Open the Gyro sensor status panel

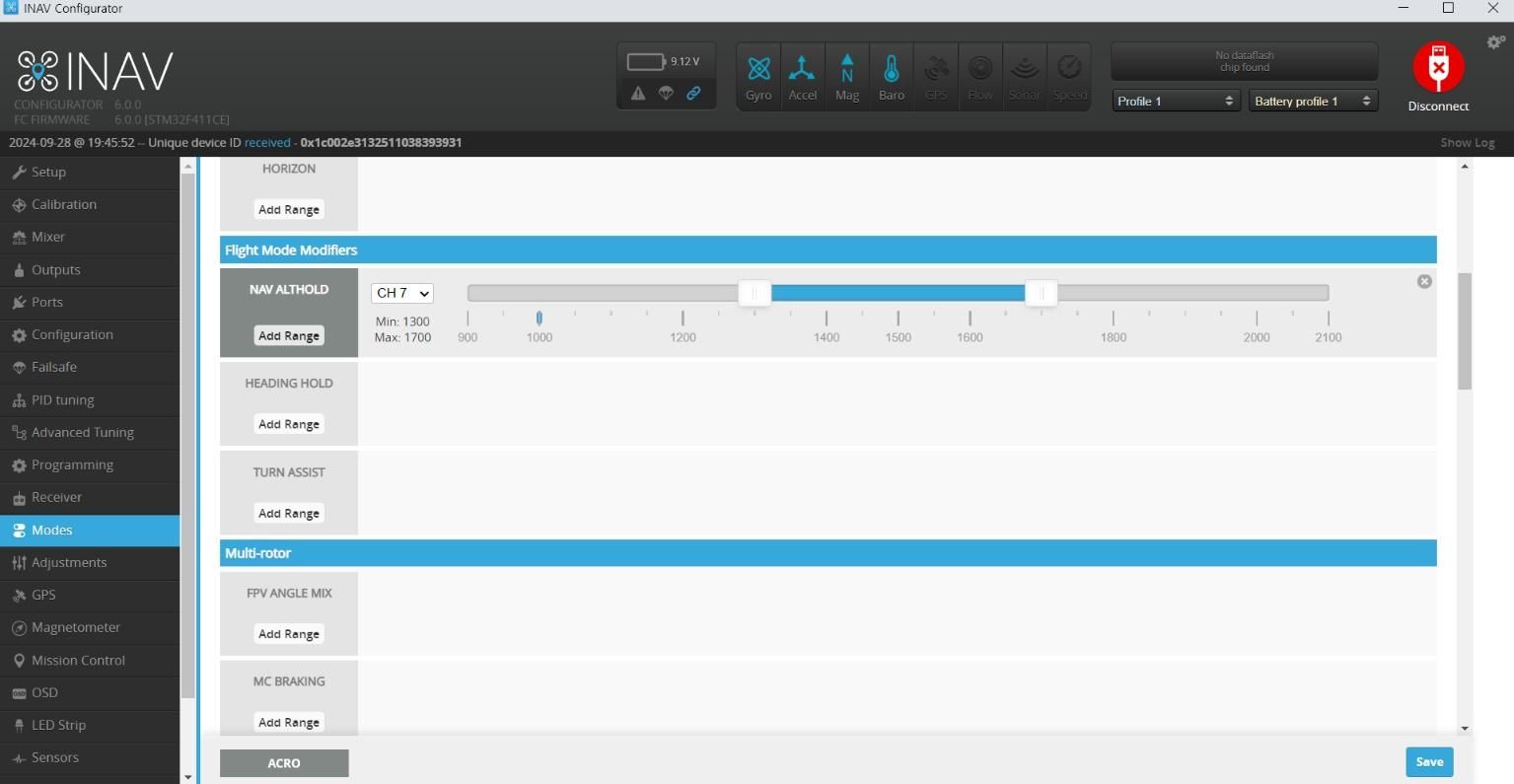pos(757,74)
